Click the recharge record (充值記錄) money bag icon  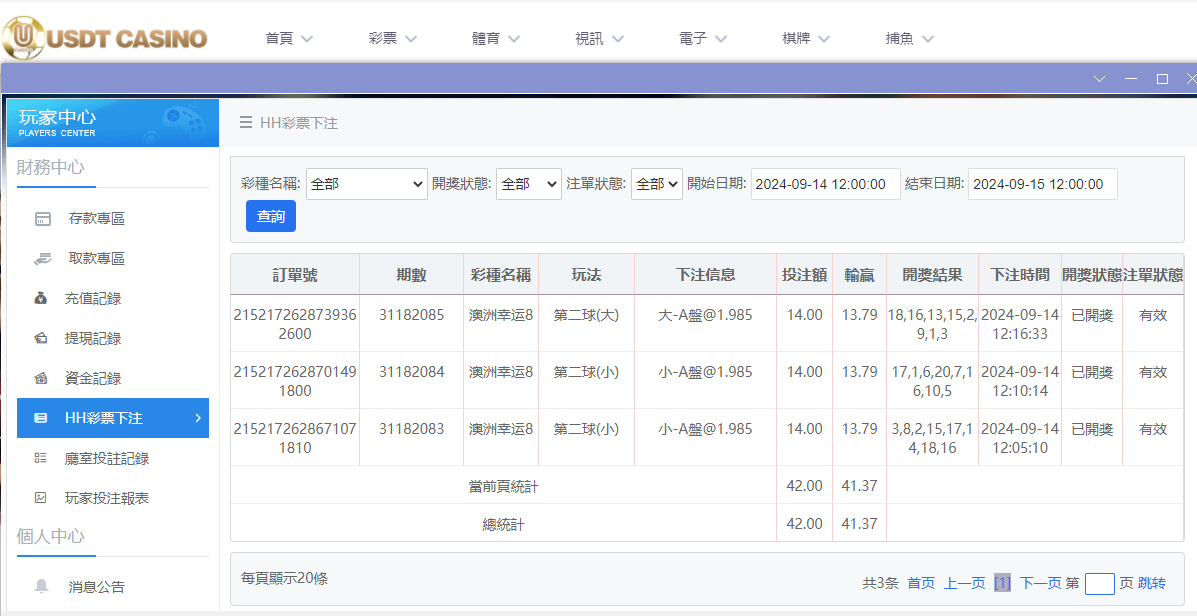click(x=41, y=299)
